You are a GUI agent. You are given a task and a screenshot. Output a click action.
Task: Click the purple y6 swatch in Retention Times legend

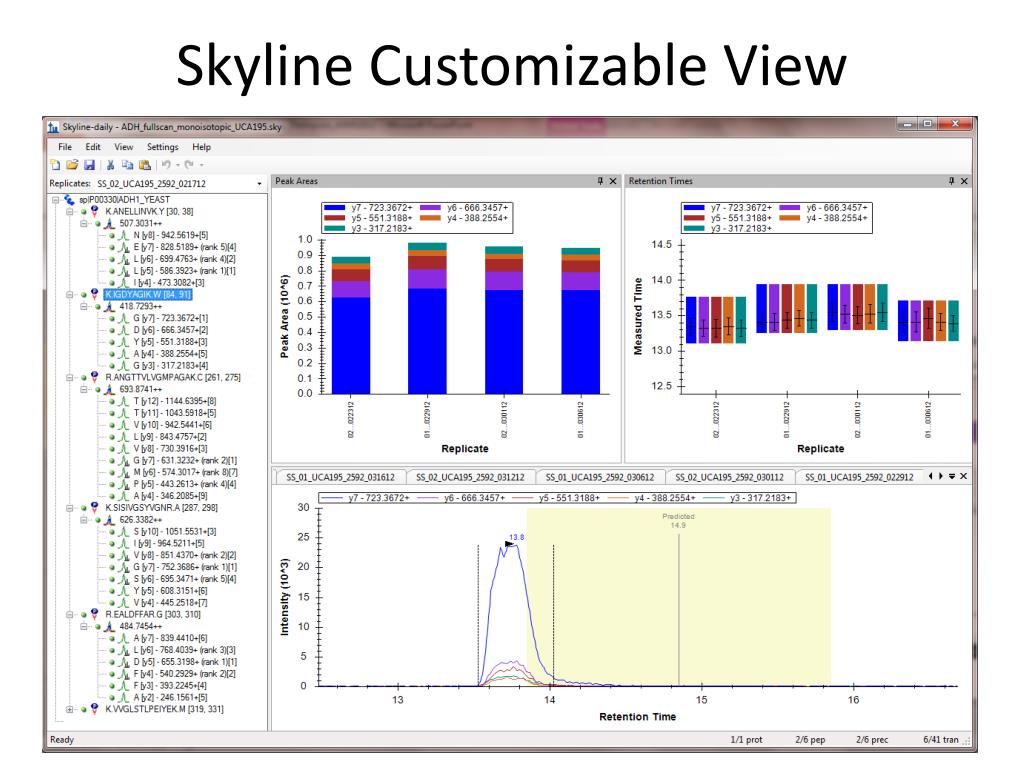click(x=790, y=208)
